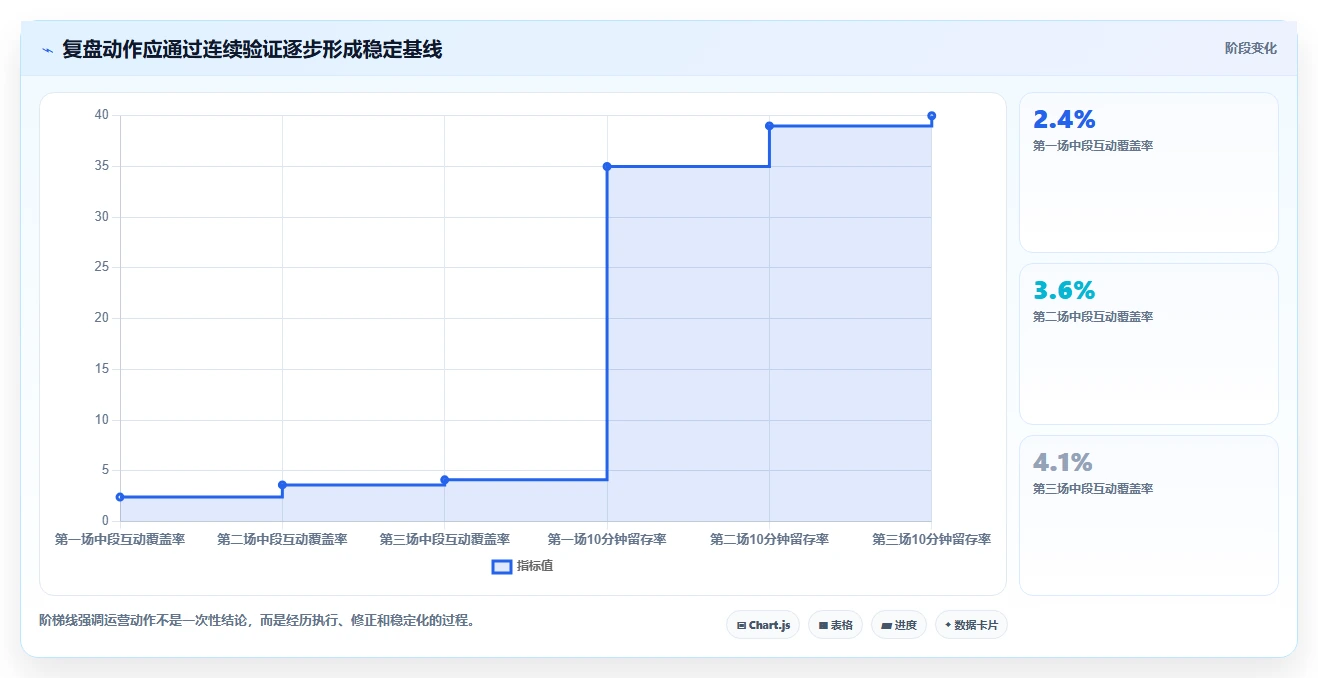Click the 4.1% metric card value
Screen dimensions: 1318x678
pos(1062,463)
